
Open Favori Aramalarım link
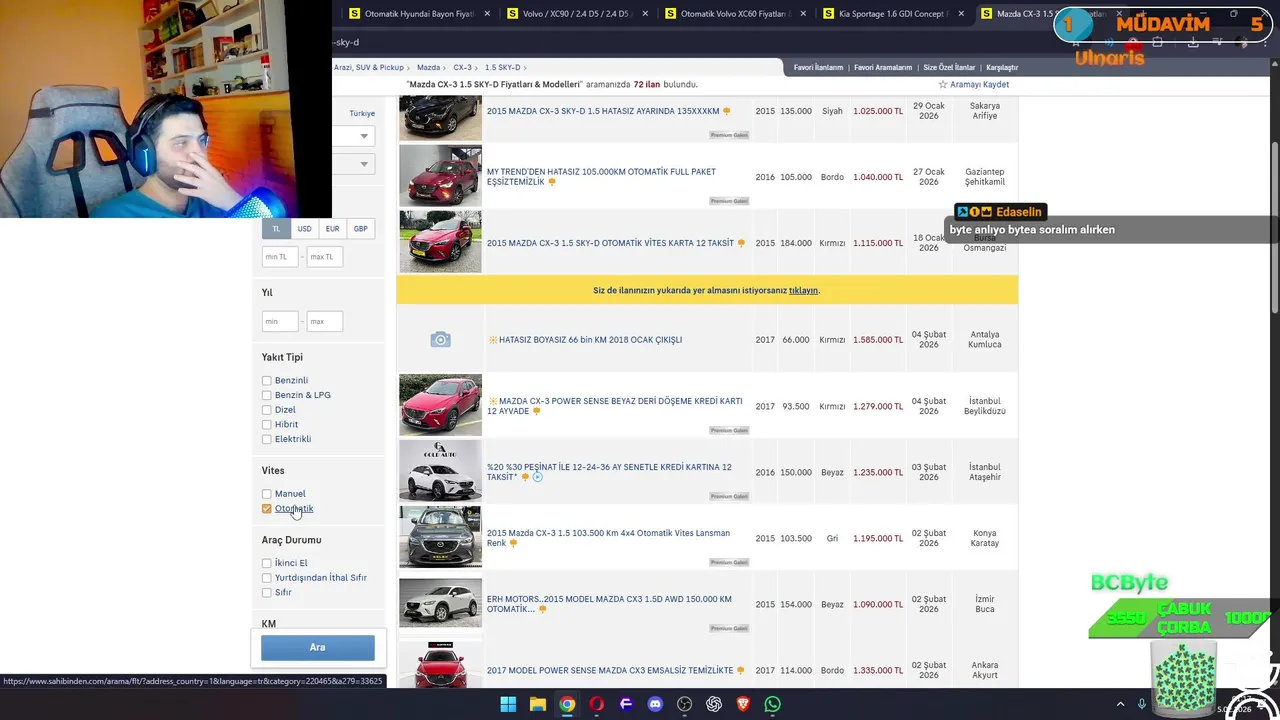[x=883, y=68]
